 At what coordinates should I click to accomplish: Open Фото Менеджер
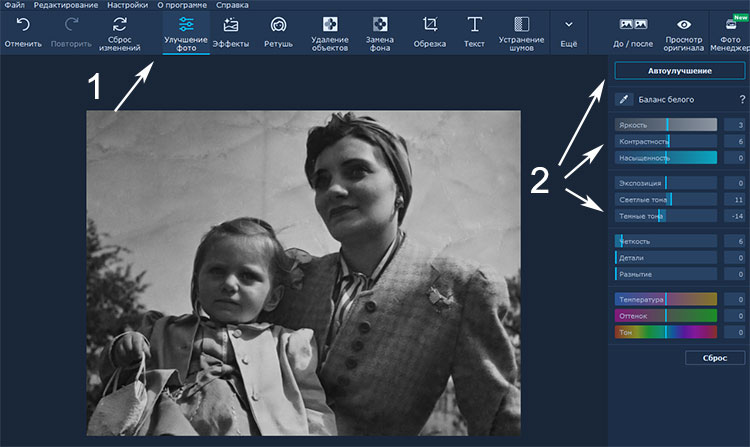pyautogui.click(x=730, y=33)
